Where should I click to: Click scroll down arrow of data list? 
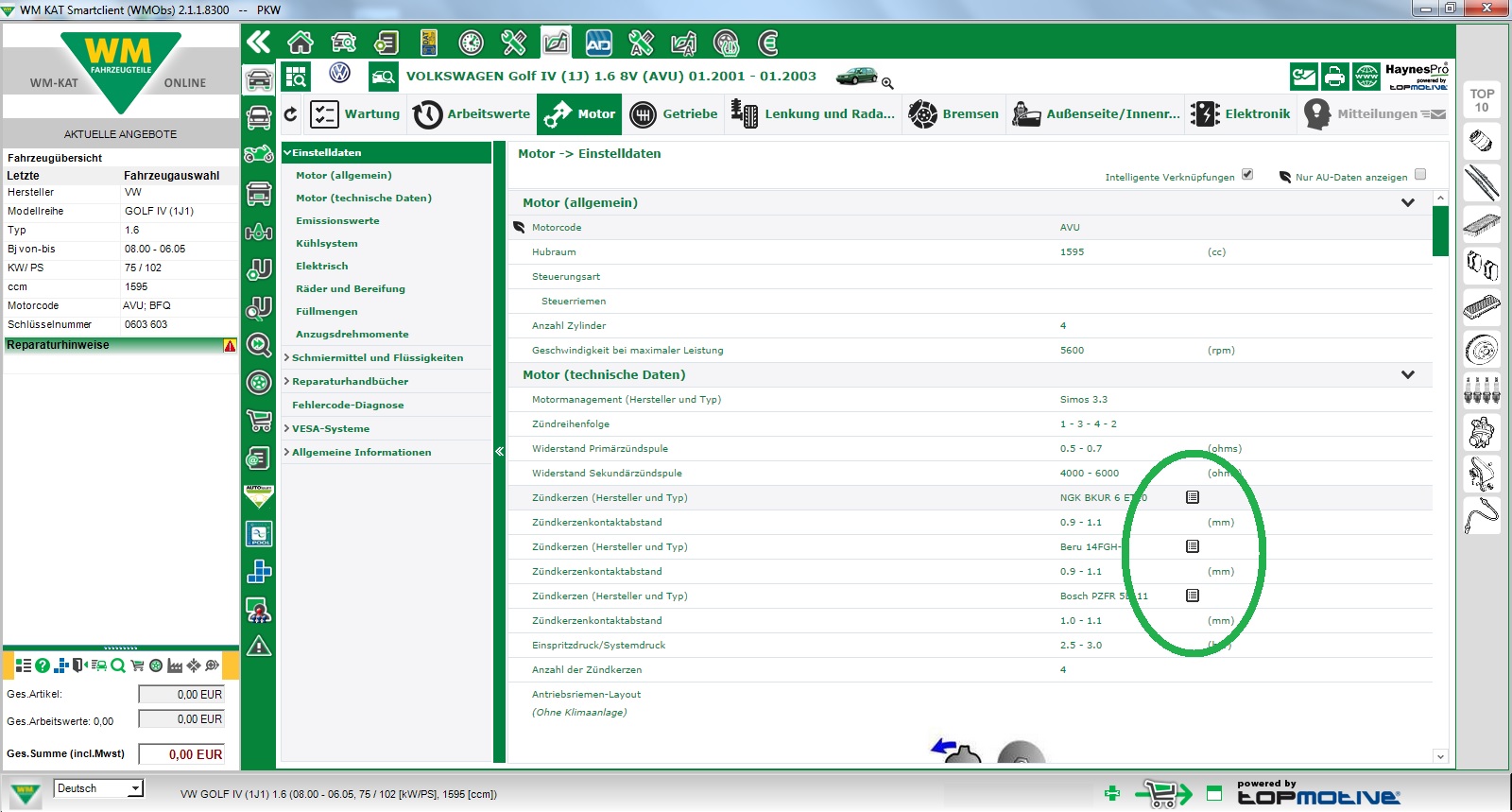point(1440,756)
